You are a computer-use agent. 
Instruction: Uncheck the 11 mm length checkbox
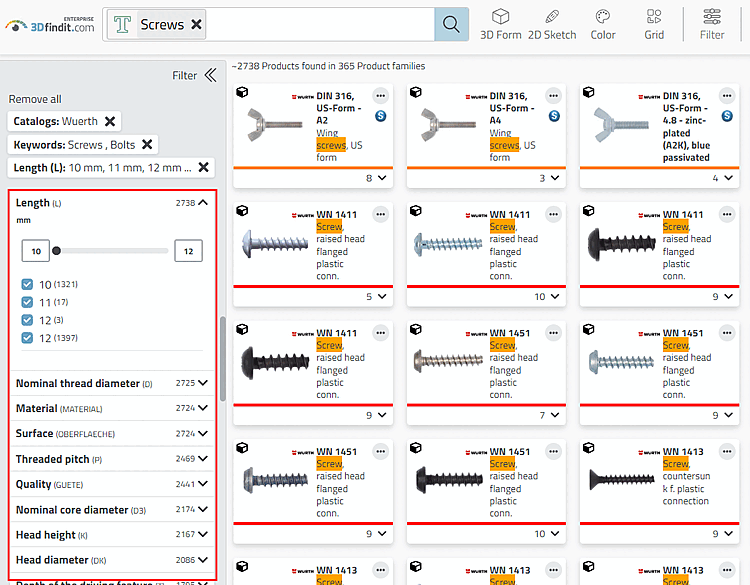point(28,303)
